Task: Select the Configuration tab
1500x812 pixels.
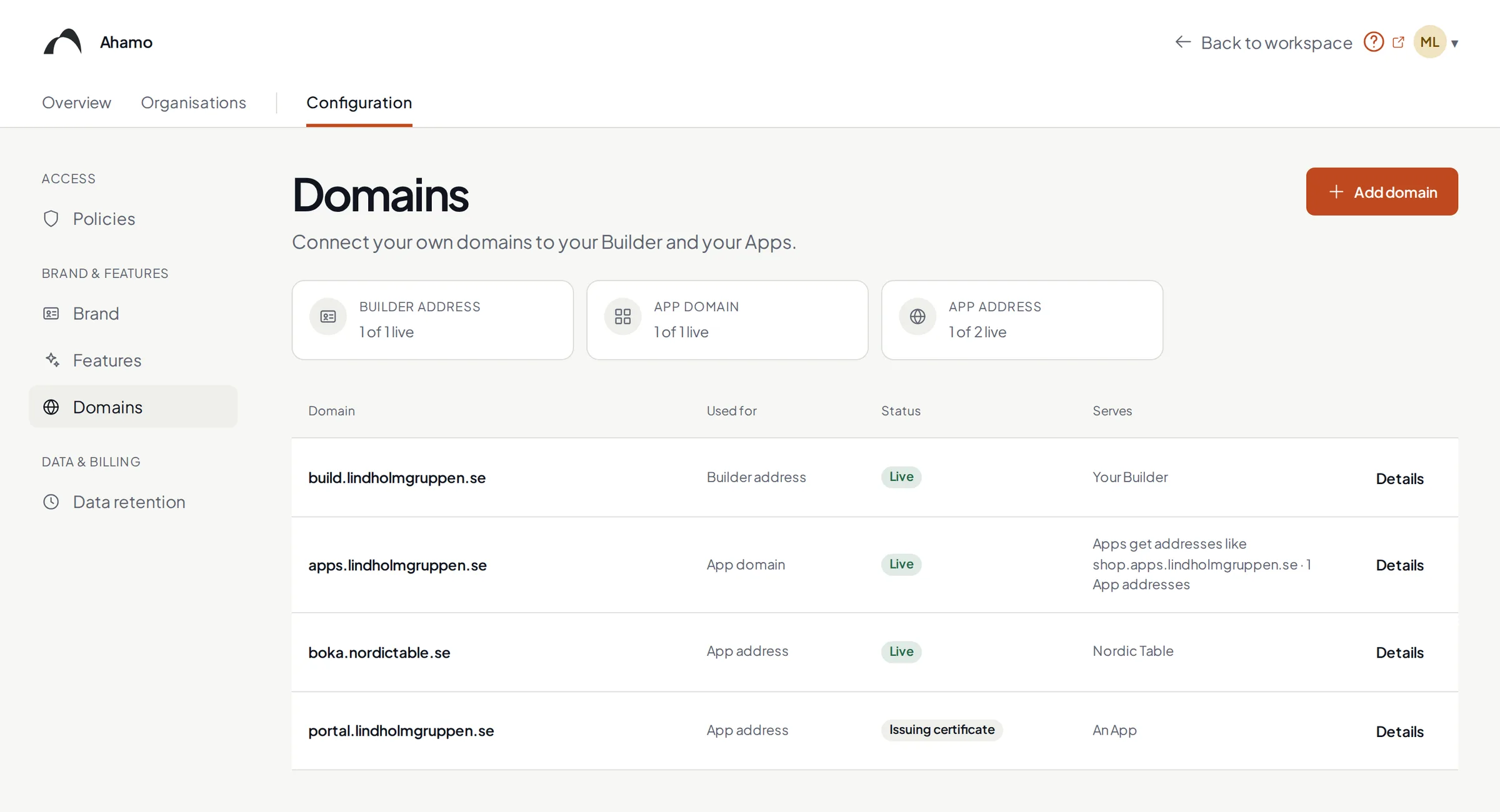Action: point(359,102)
